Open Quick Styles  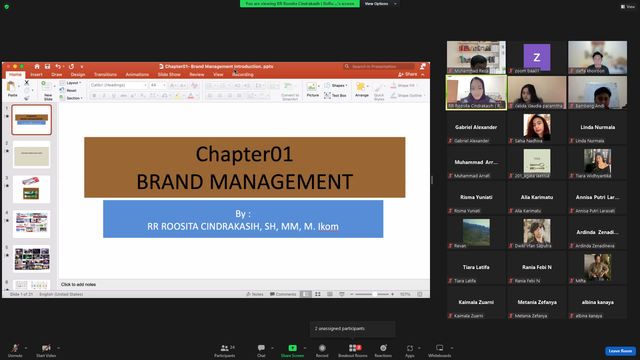point(379,91)
